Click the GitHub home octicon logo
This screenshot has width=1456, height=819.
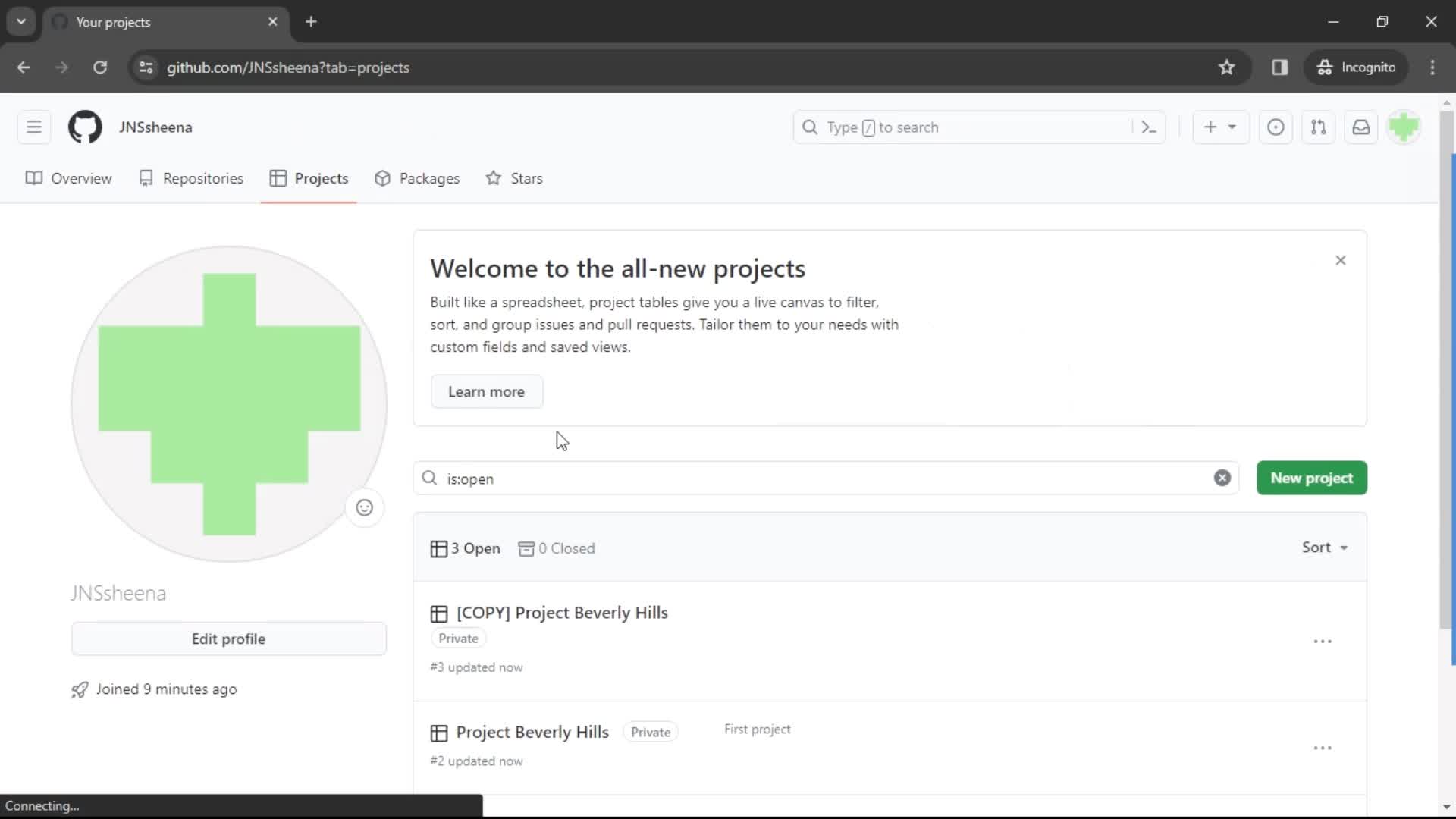(x=85, y=127)
